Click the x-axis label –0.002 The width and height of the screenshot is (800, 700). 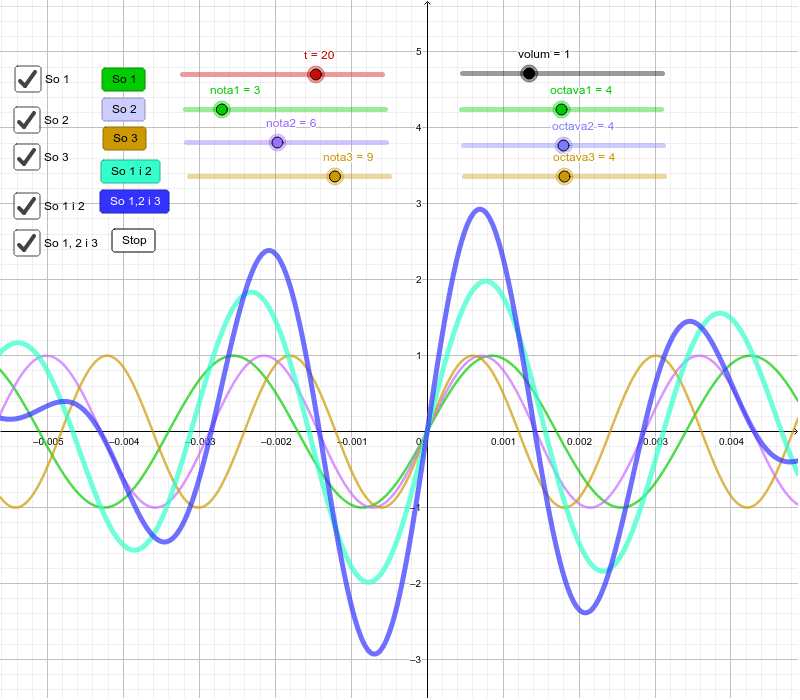276,442
